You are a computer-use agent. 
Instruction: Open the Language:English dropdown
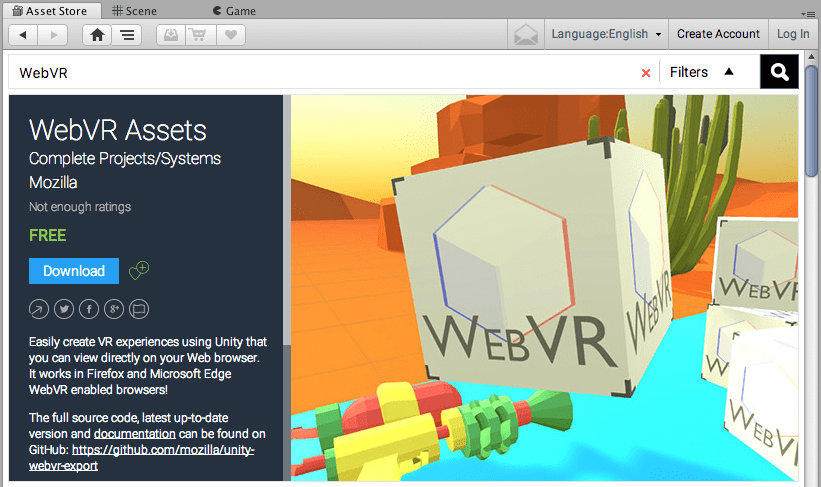click(606, 34)
